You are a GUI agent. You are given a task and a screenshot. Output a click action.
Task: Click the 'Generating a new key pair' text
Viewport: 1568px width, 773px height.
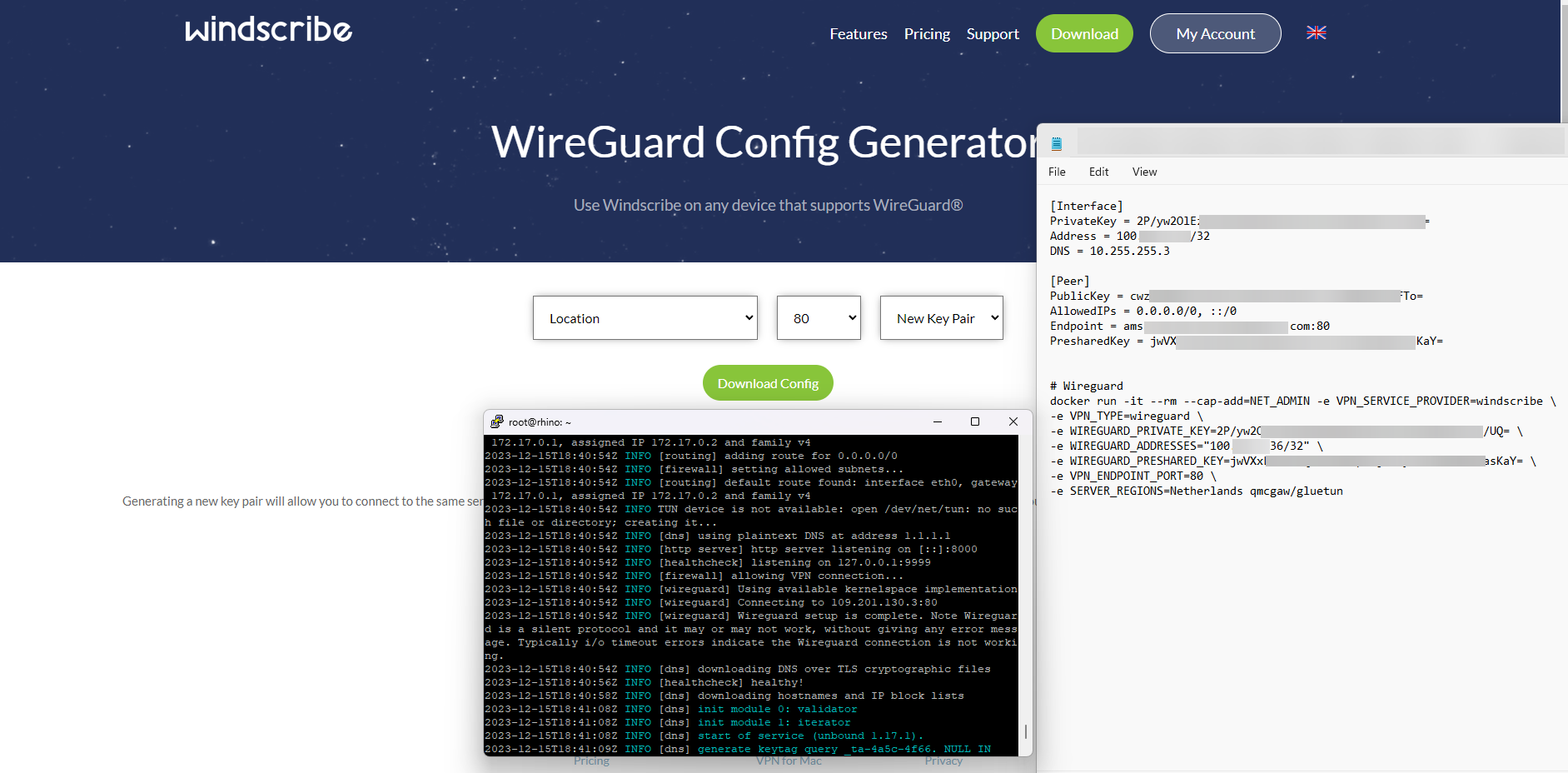(302, 501)
